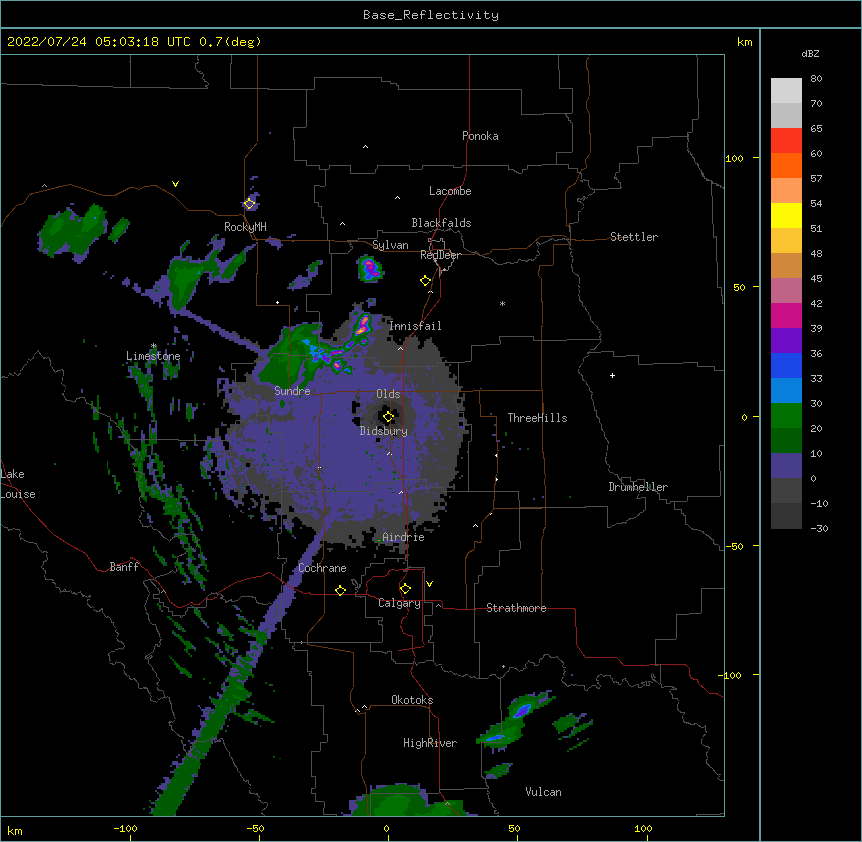
Task: Click the Ponoka city label
Action: [480, 136]
